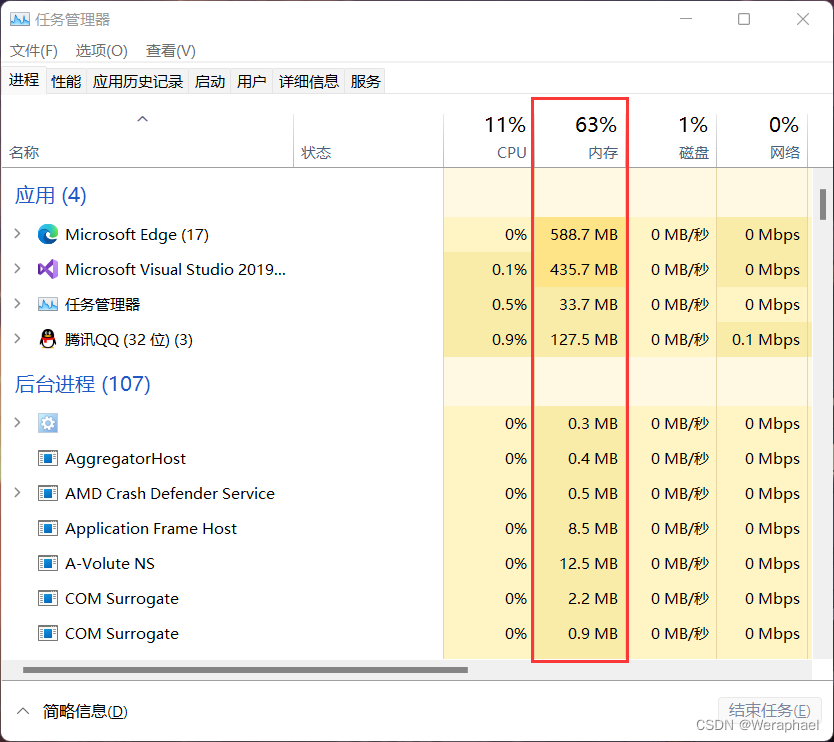Click the 8.5 MB memory value
The height and width of the screenshot is (742, 834).
[x=593, y=529]
